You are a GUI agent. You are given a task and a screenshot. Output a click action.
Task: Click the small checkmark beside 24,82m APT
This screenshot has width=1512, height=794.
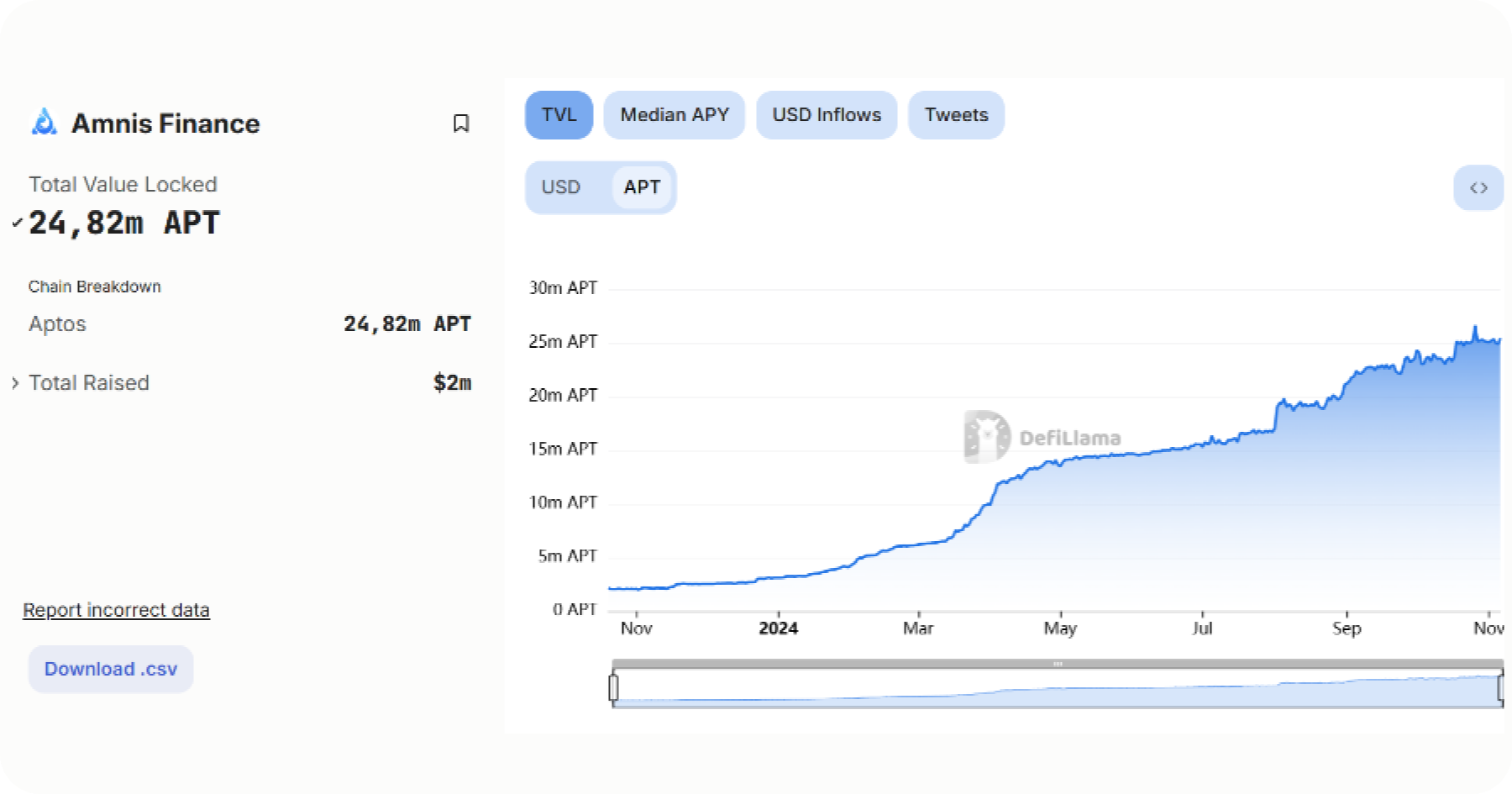(x=17, y=223)
